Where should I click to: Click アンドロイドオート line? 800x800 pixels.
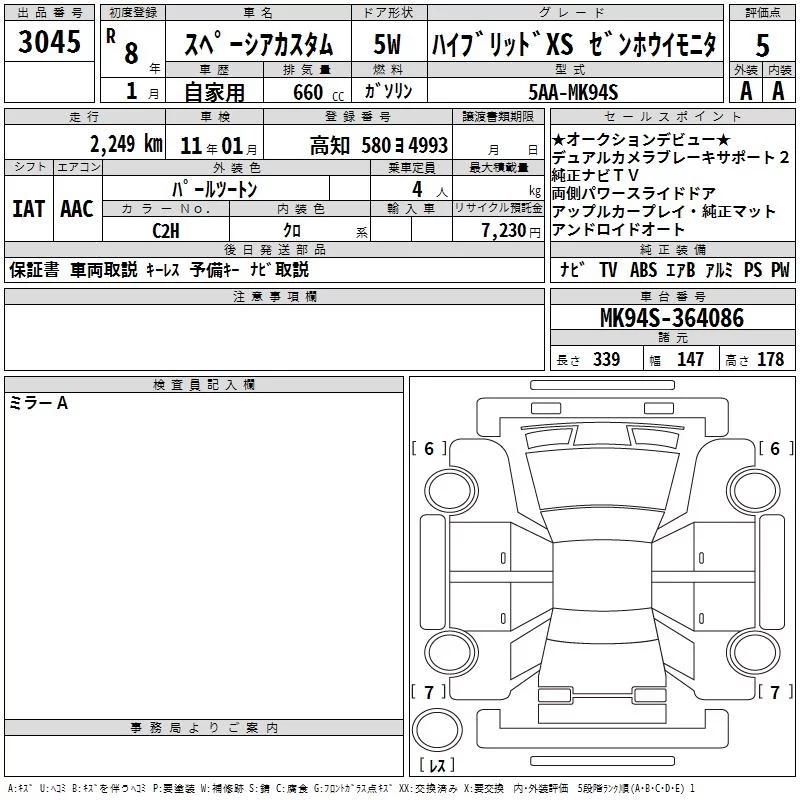coord(618,230)
